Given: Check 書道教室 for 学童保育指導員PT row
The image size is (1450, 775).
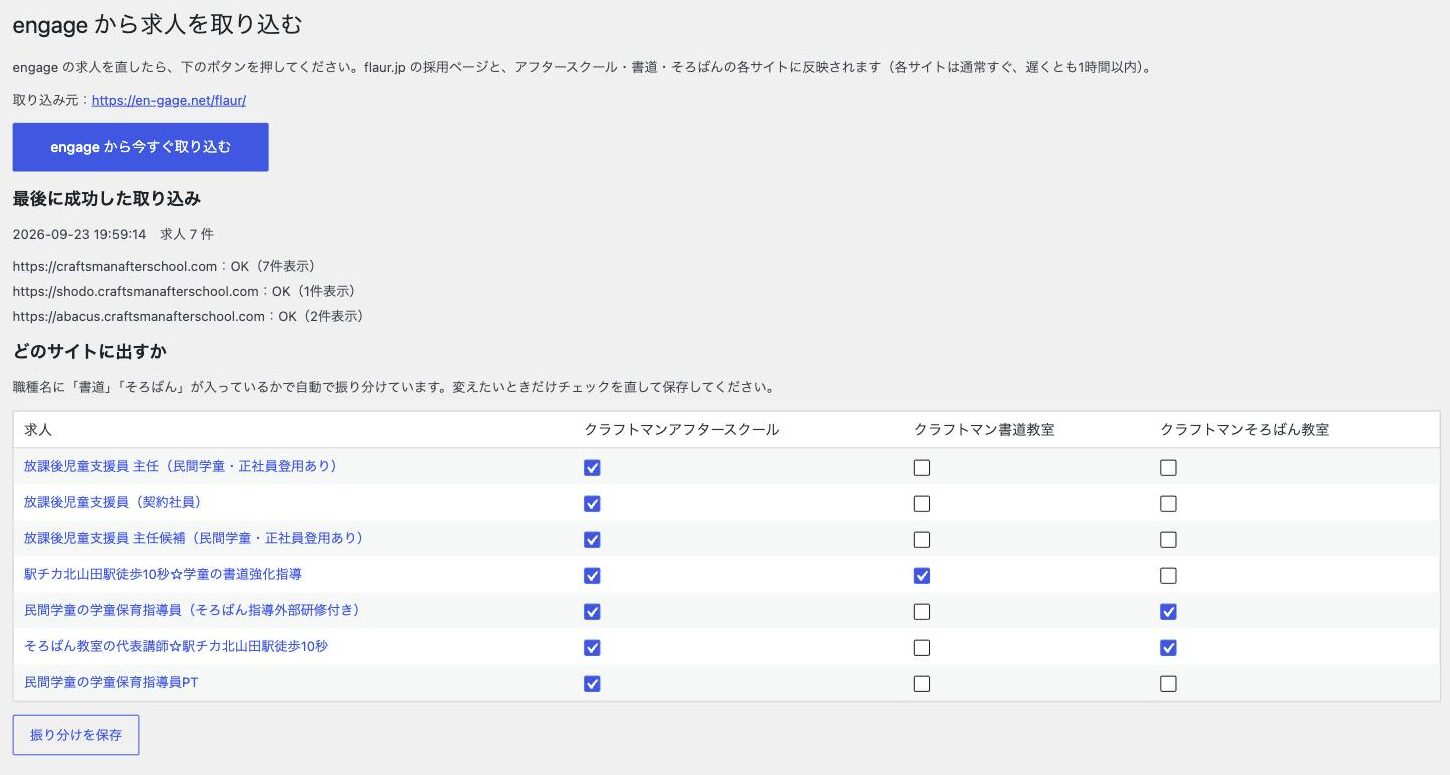Looking at the screenshot, I should click(x=922, y=684).
